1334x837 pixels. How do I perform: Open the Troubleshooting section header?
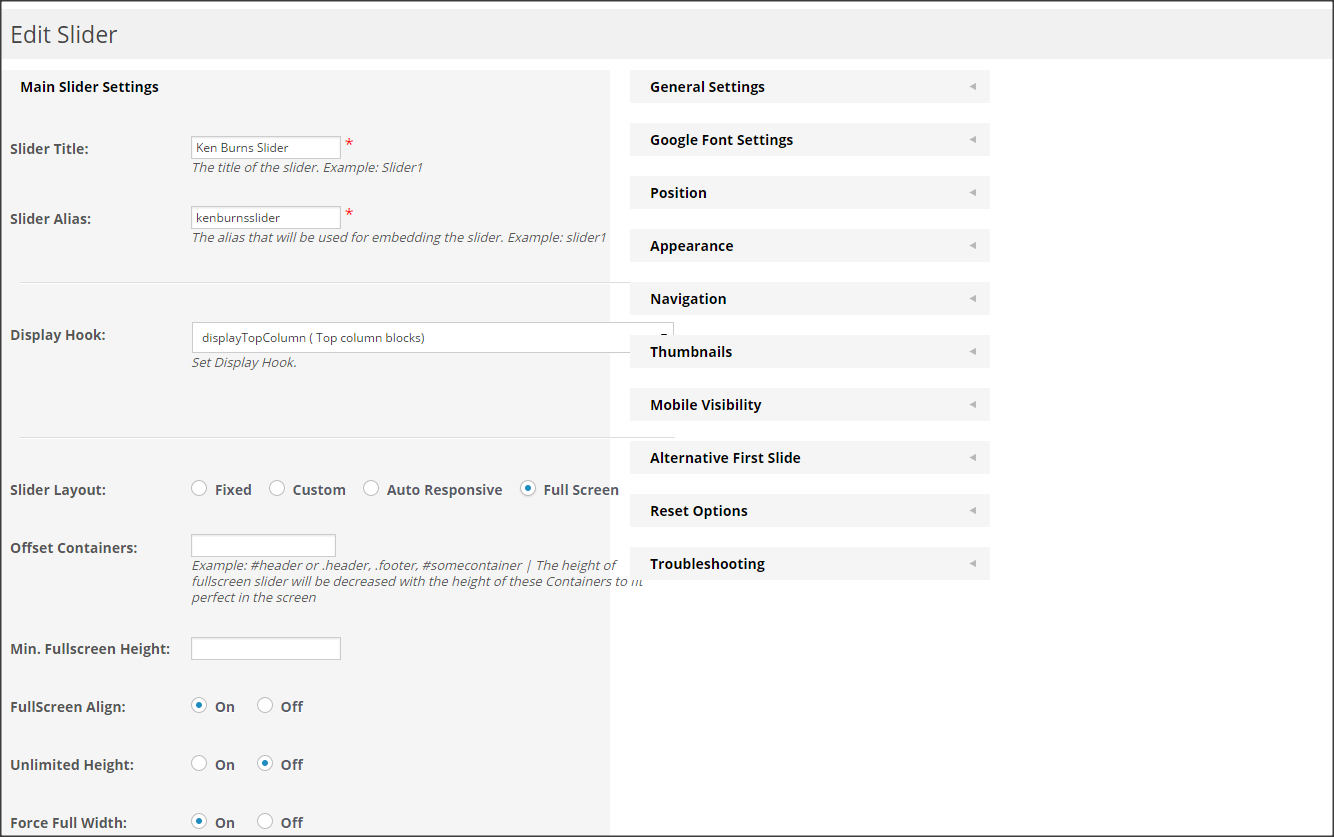(707, 564)
